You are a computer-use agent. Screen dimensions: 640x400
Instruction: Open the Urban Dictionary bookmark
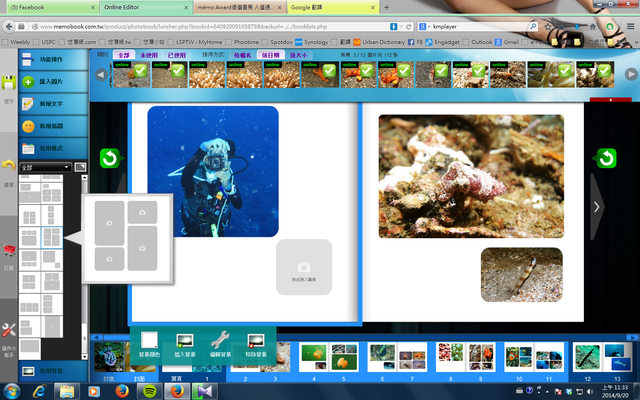point(379,42)
